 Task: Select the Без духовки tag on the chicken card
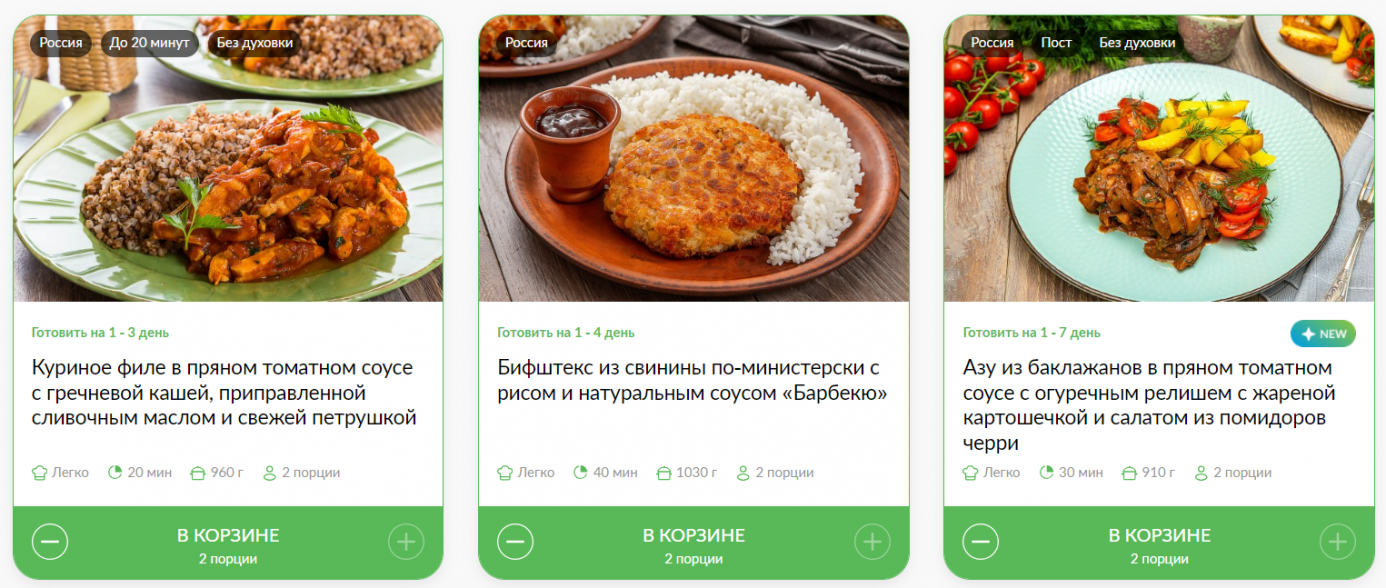point(254,43)
